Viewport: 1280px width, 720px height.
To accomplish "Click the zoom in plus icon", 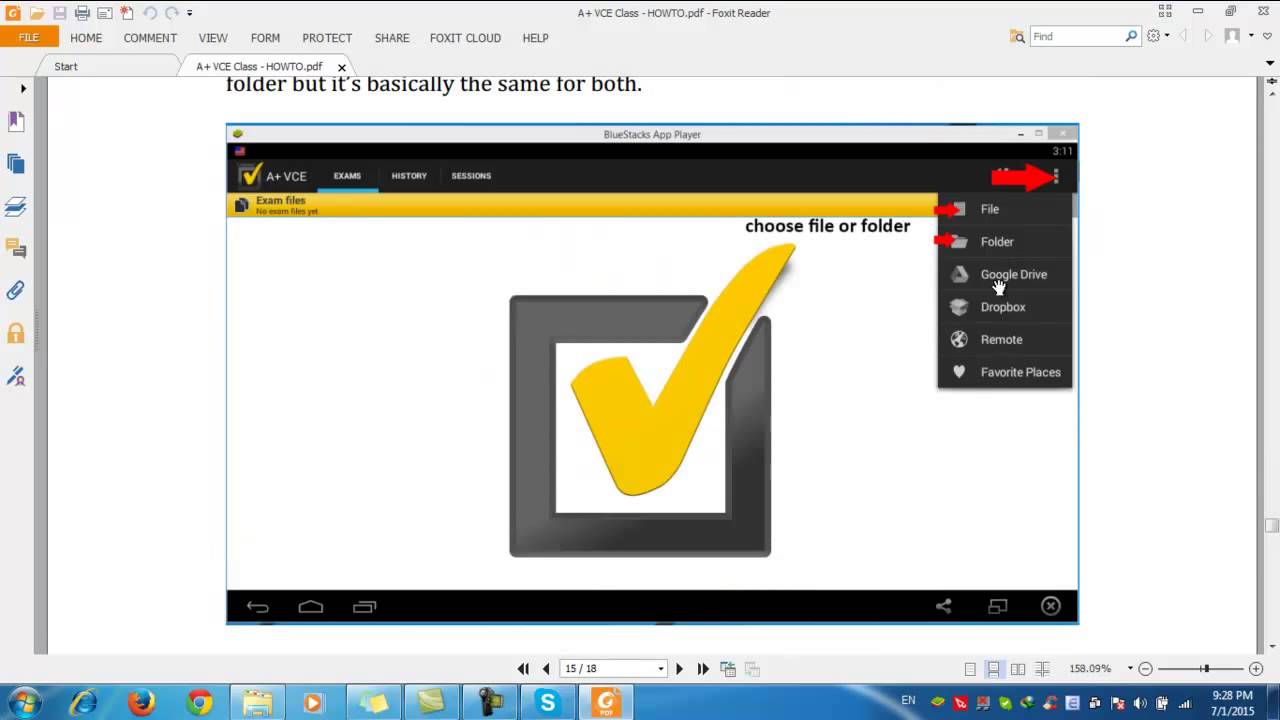I will click(1257, 668).
